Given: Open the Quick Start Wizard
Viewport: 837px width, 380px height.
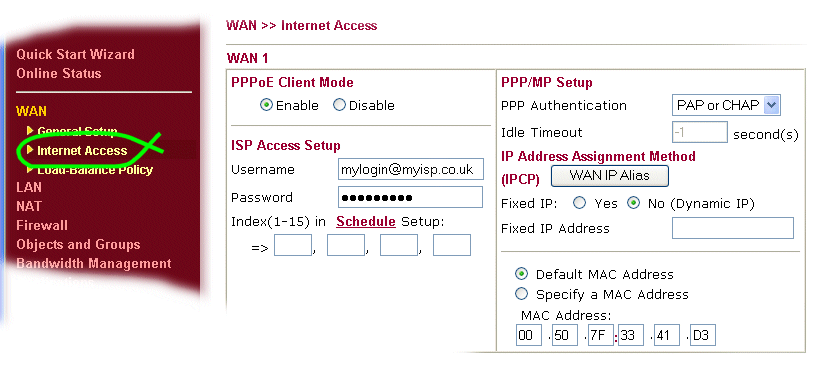Looking at the screenshot, I should point(75,54).
